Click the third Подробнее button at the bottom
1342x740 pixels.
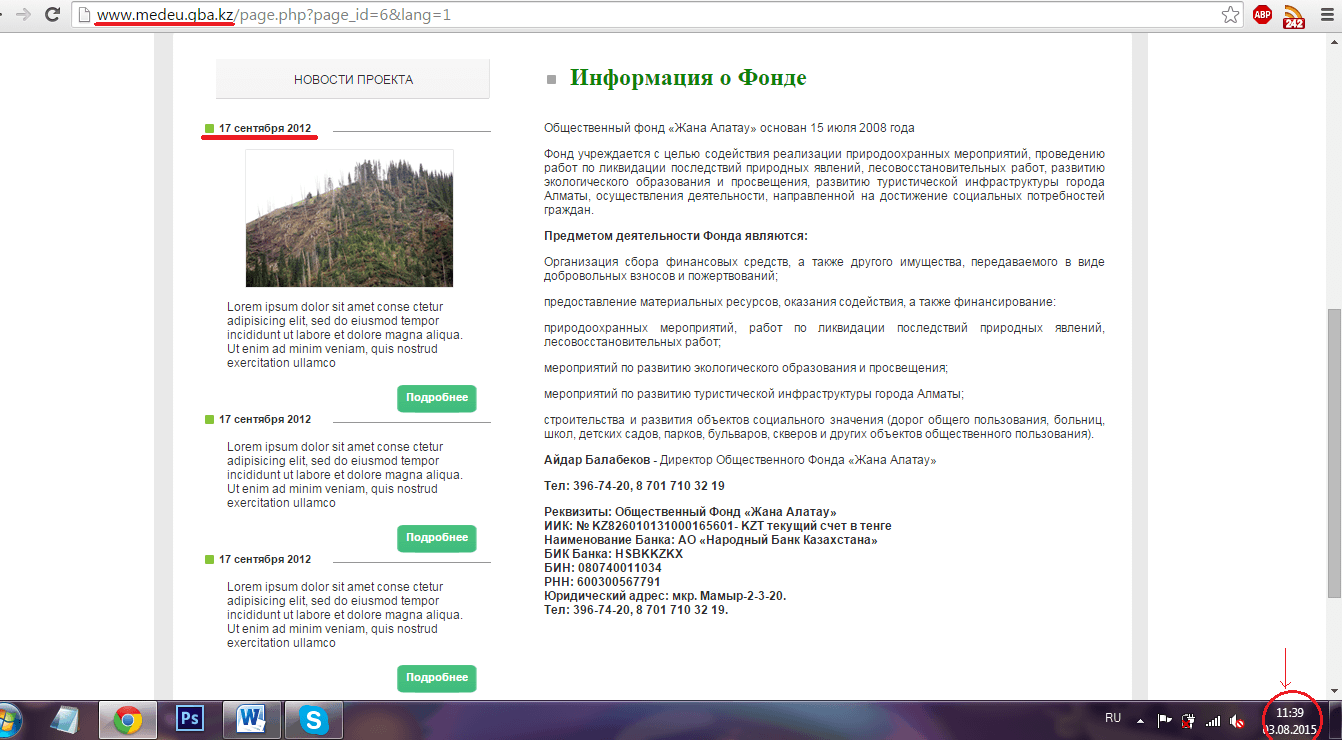pos(437,678)
